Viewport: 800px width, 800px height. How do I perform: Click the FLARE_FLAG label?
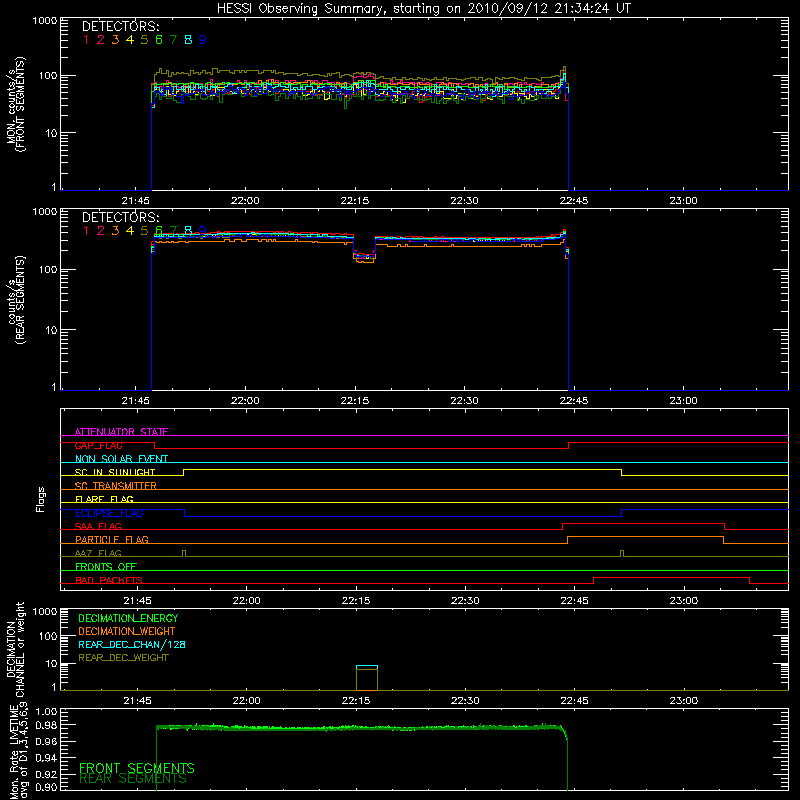coord(104,499)
